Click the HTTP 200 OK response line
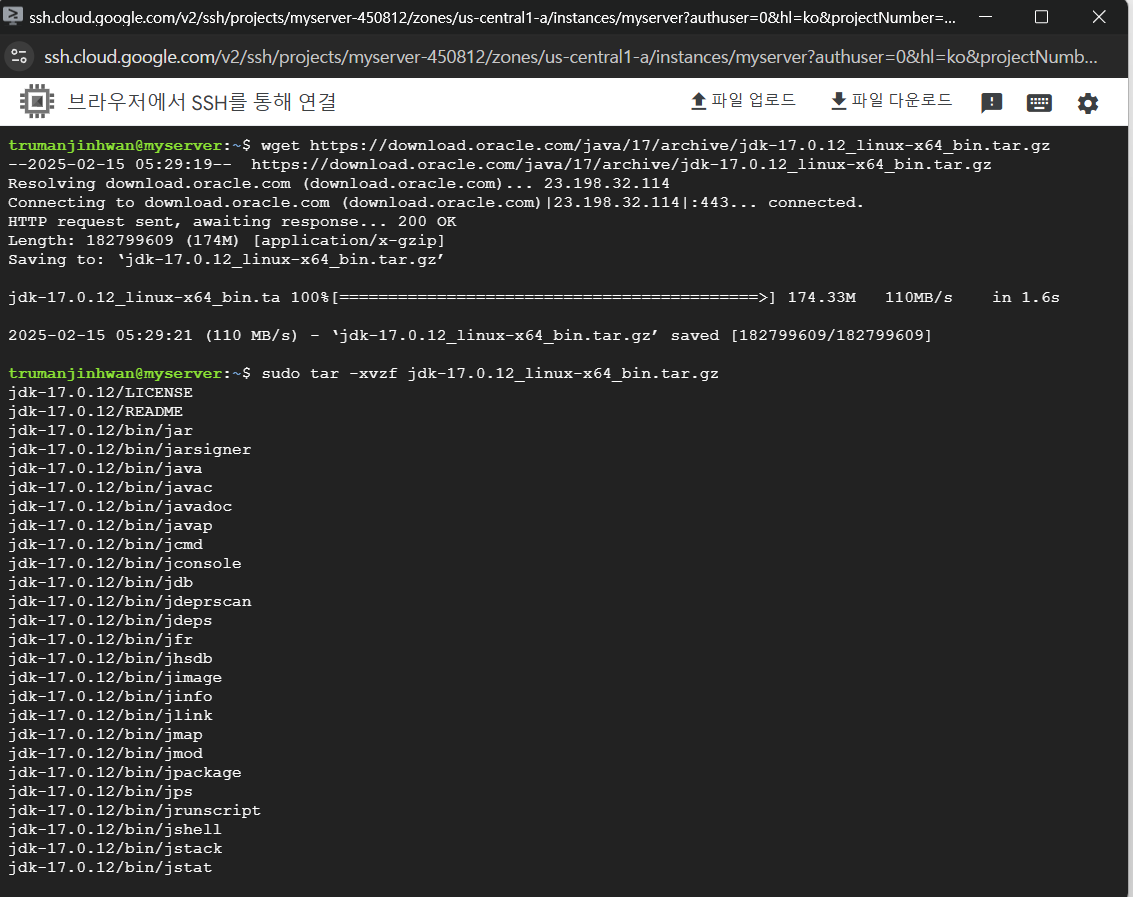 coord(232,222)
